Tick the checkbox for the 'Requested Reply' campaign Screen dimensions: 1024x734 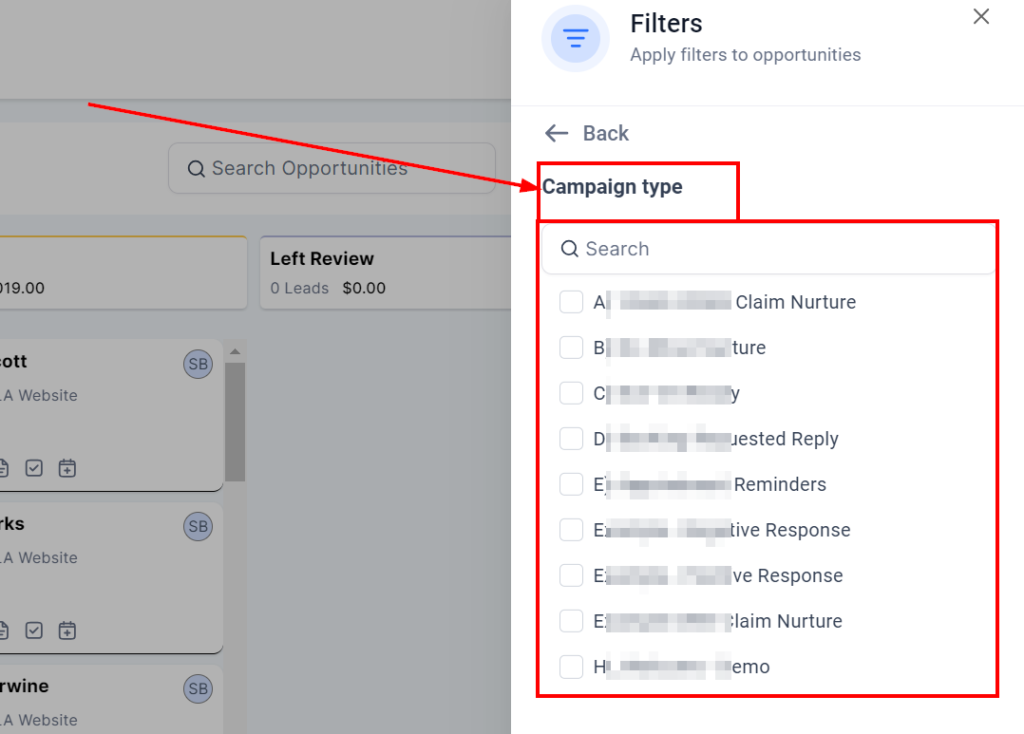click(571, 439)
